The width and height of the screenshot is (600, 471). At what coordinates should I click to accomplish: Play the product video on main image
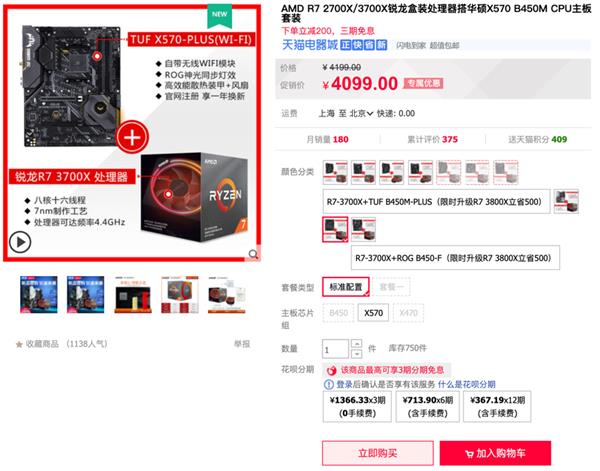20,242
